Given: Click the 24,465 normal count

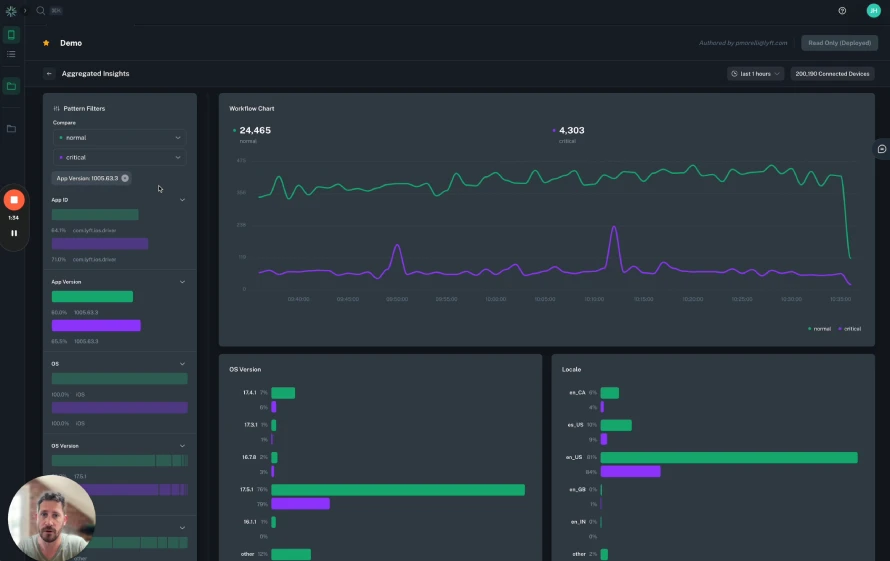Looking at the screenshot, I should pyautogui.click(x=255, y=131).
